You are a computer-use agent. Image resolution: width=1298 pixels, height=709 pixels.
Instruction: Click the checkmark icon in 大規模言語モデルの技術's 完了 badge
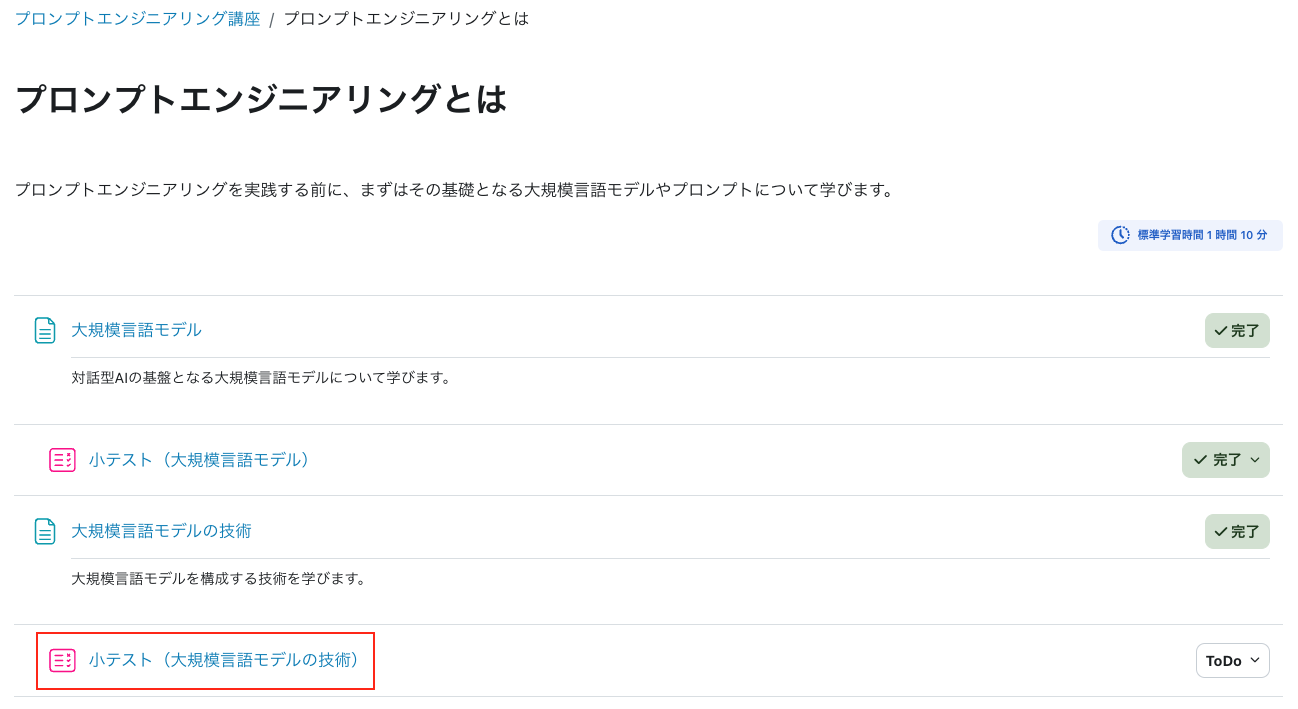tap(1220, 532)
